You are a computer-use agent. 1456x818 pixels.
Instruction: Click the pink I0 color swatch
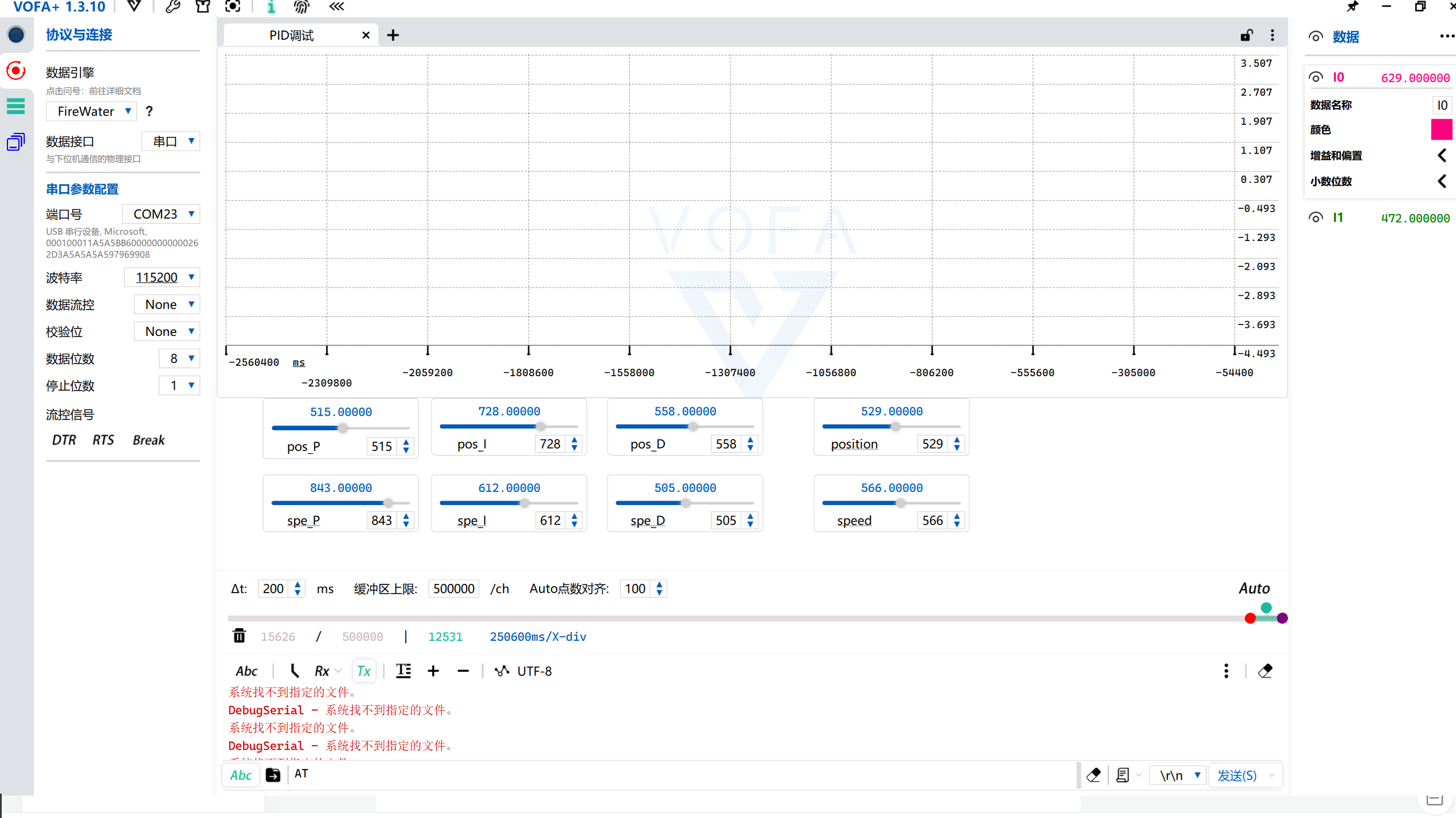pyautogui.click(x=1441, y=129)
